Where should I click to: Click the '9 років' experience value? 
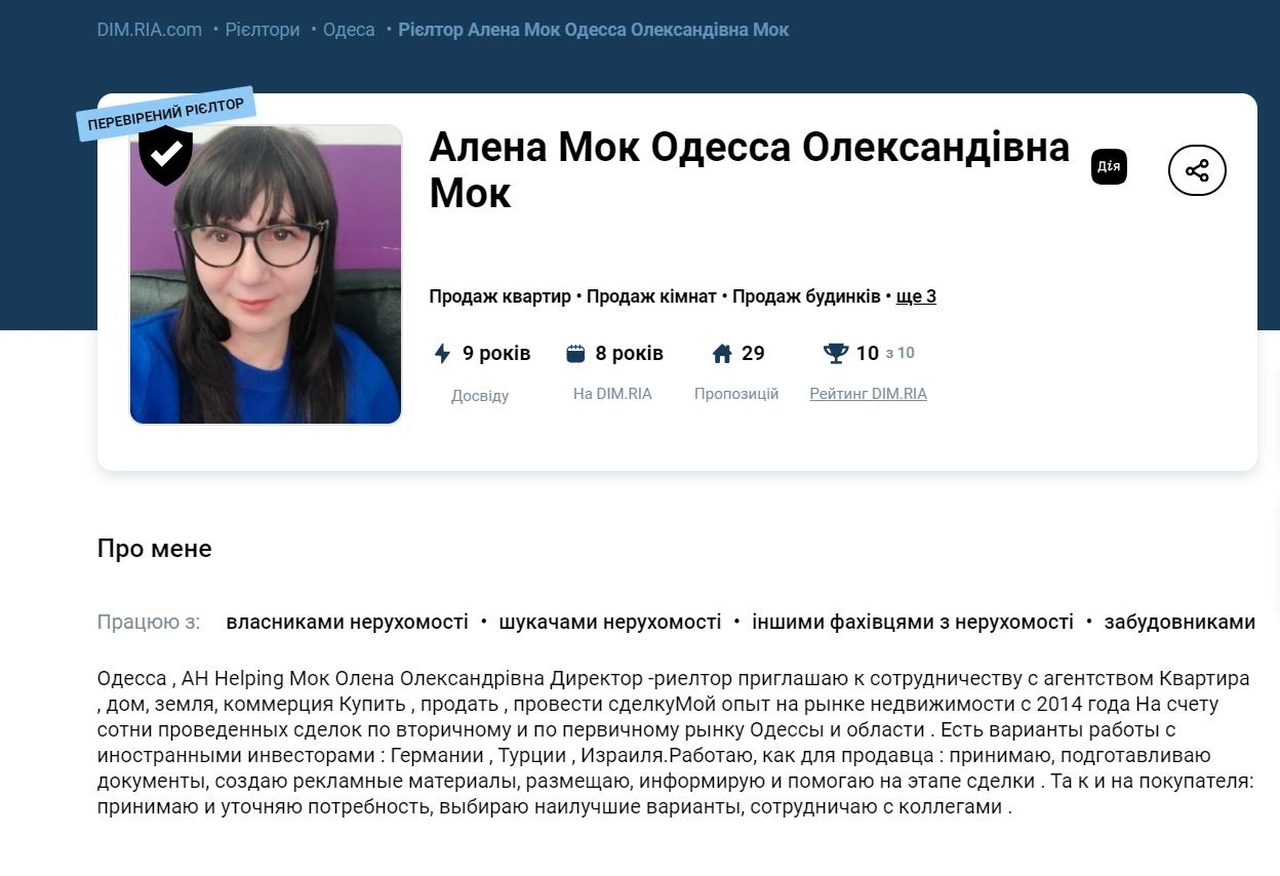(x=496, y=353)
